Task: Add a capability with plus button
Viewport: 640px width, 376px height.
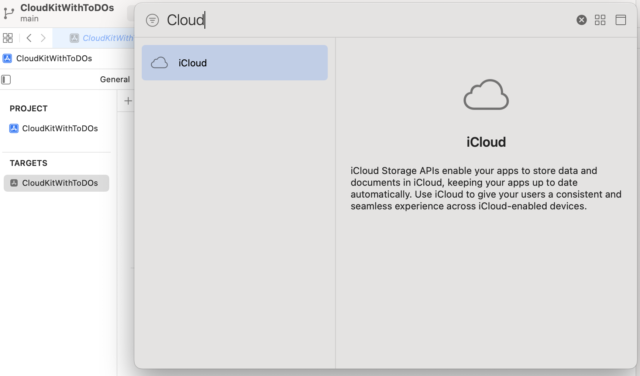Action: pyautogui.click(x=128, y=100)
